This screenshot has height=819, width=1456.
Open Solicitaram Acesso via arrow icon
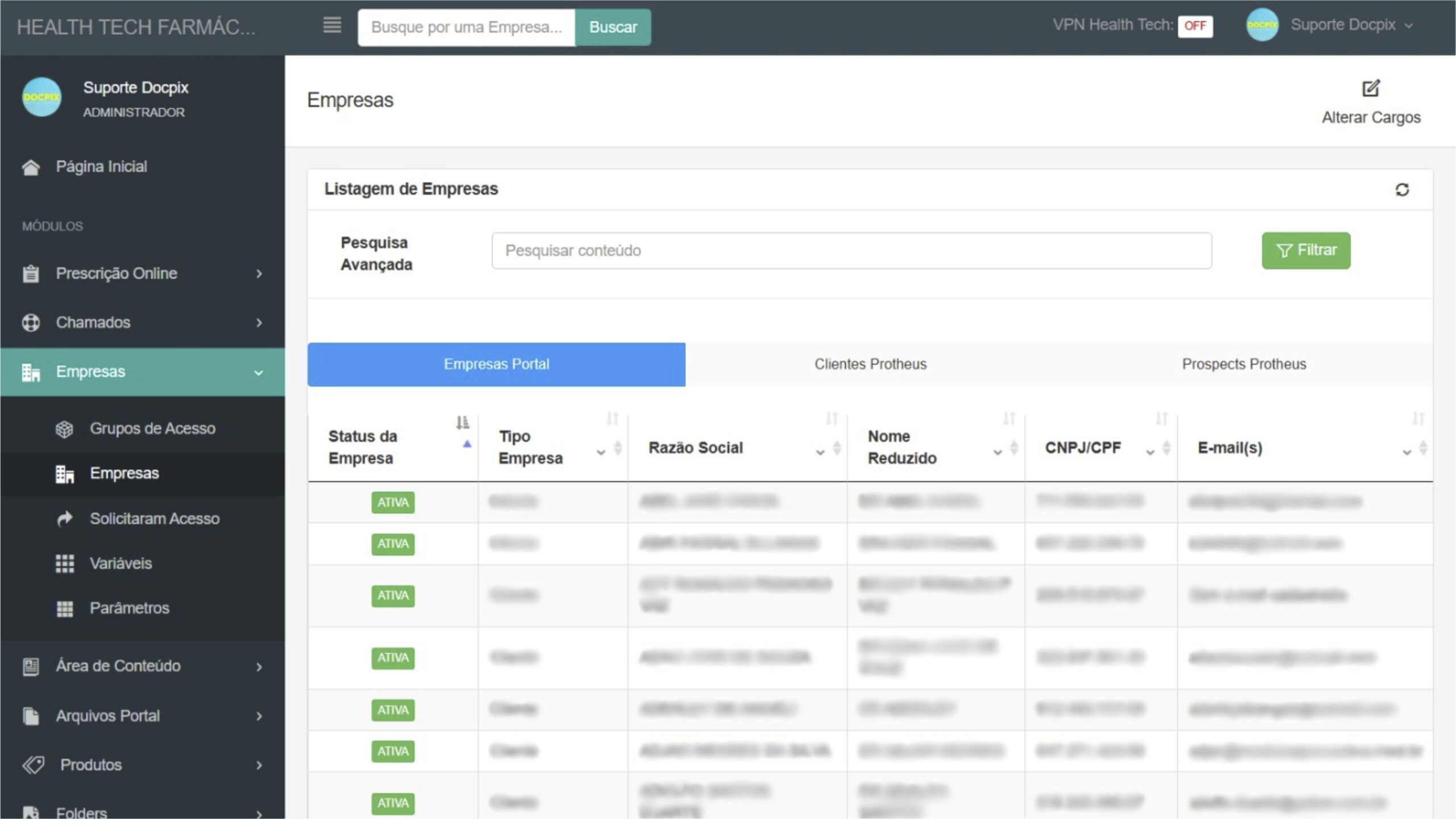pyautogui.click(x=64, y=519)
